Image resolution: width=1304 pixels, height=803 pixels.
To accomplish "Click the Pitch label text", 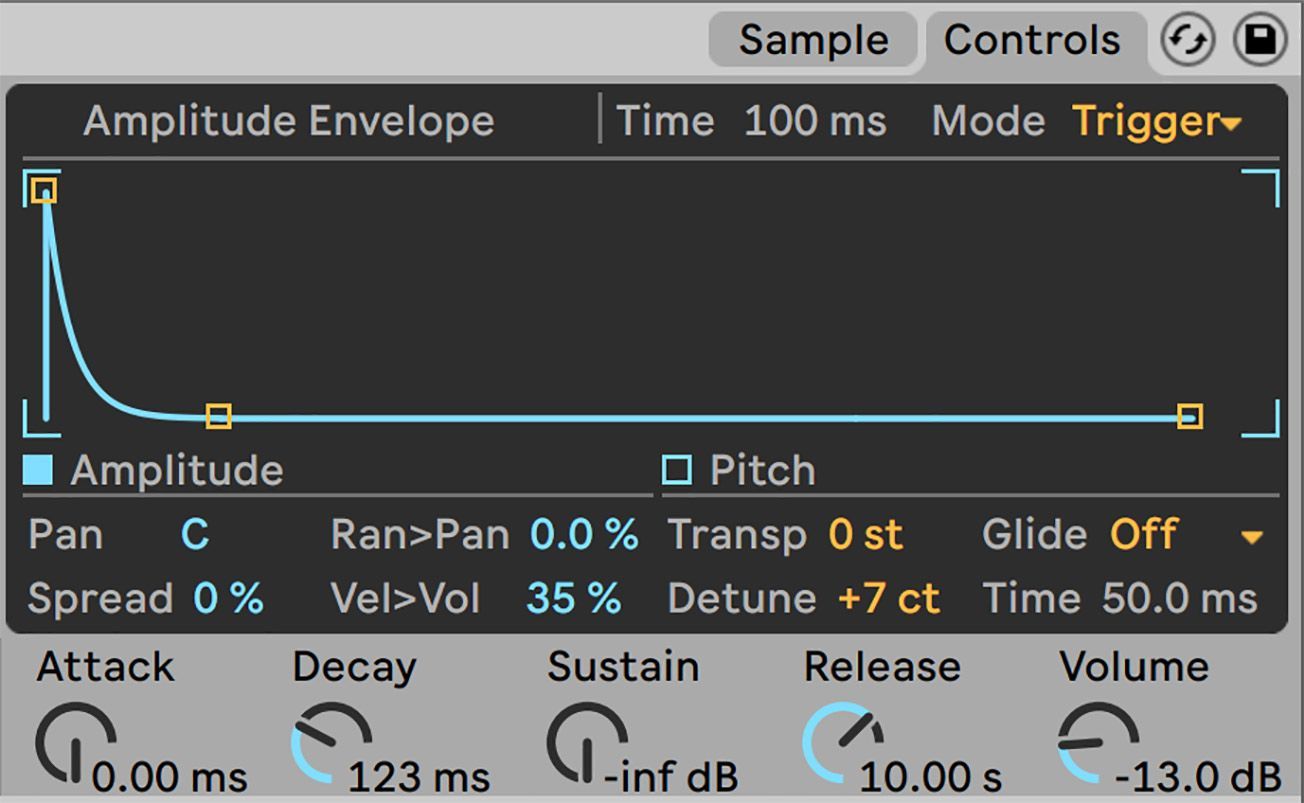I will [762, 471].
